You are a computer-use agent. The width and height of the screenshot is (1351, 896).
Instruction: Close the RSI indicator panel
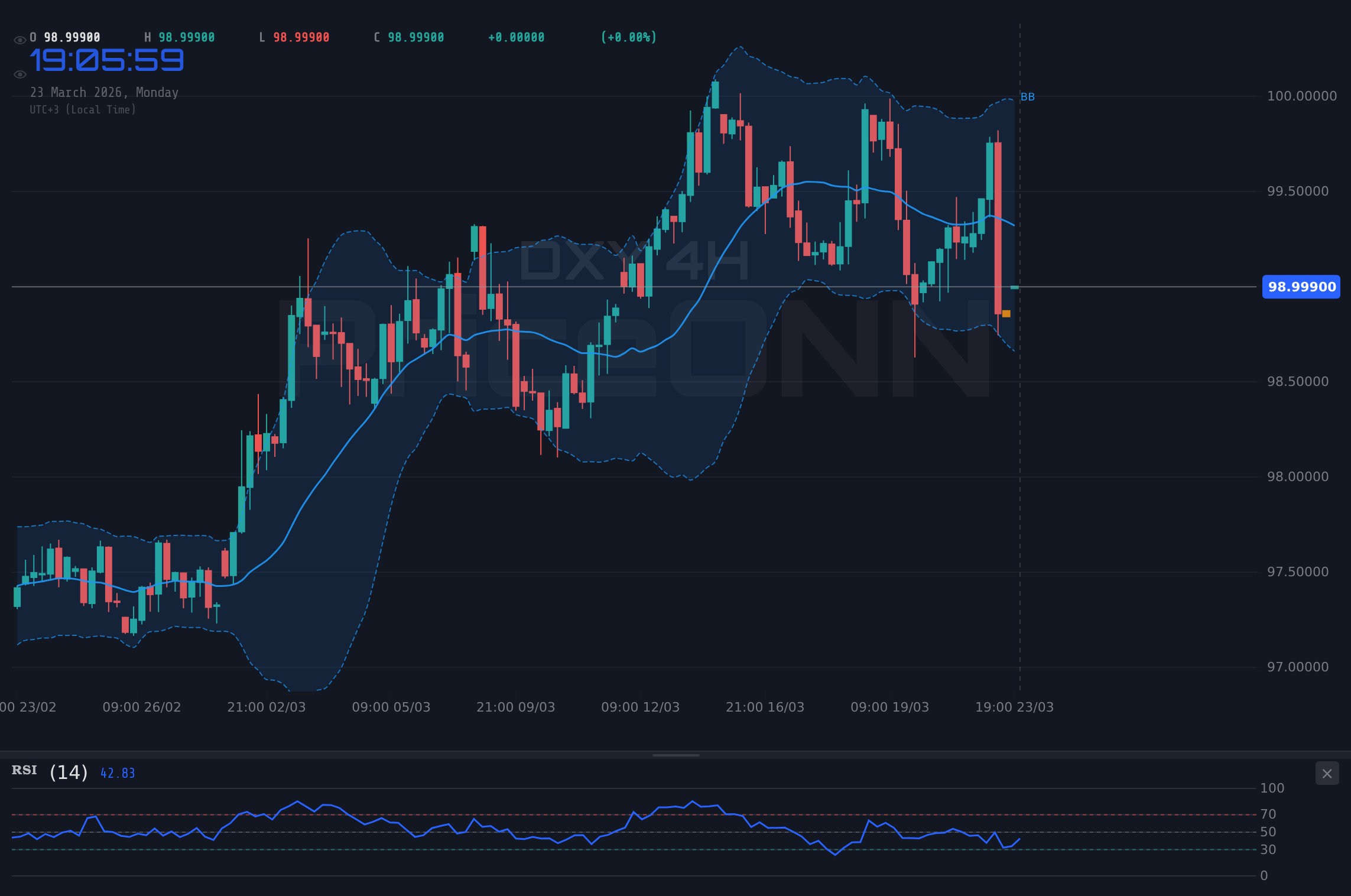pyautogui.click(x=1327, y=773)
